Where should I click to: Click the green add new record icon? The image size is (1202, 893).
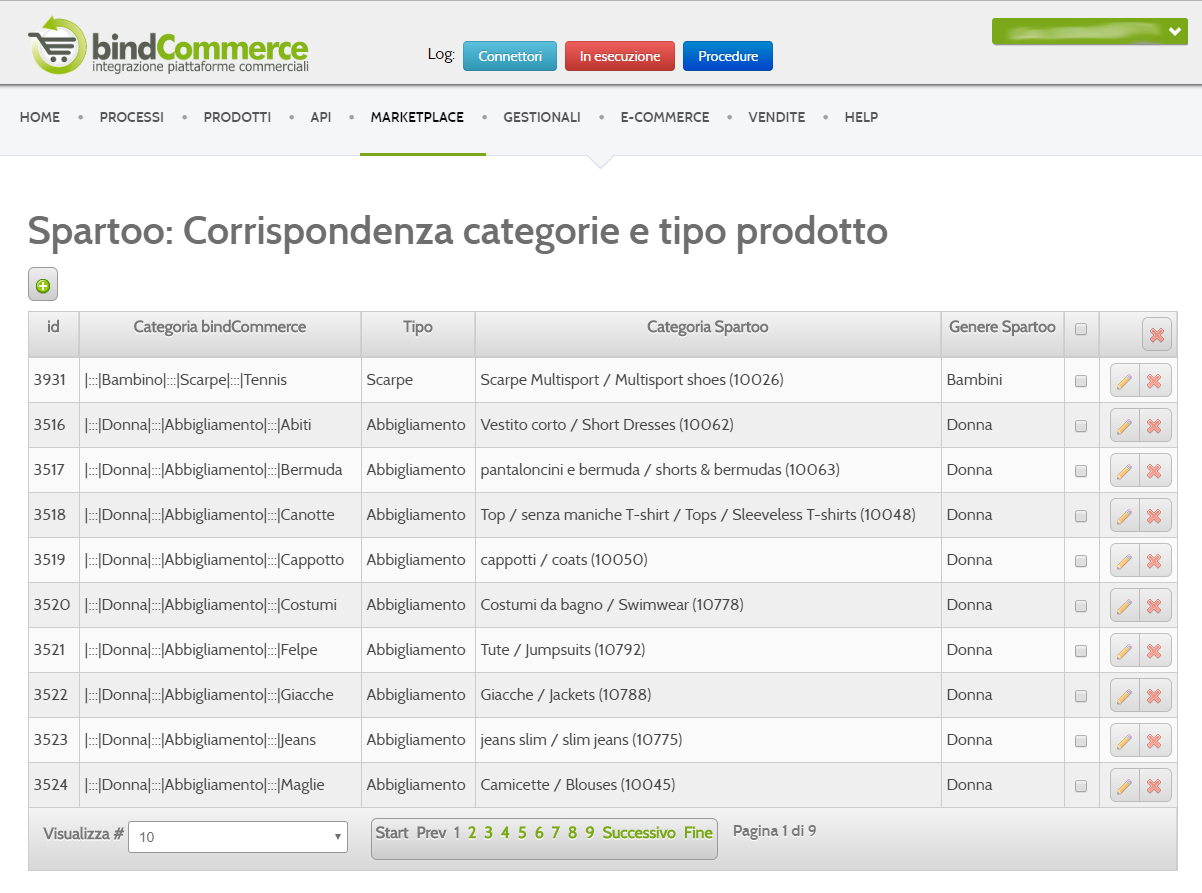click(x=43, y=285)
